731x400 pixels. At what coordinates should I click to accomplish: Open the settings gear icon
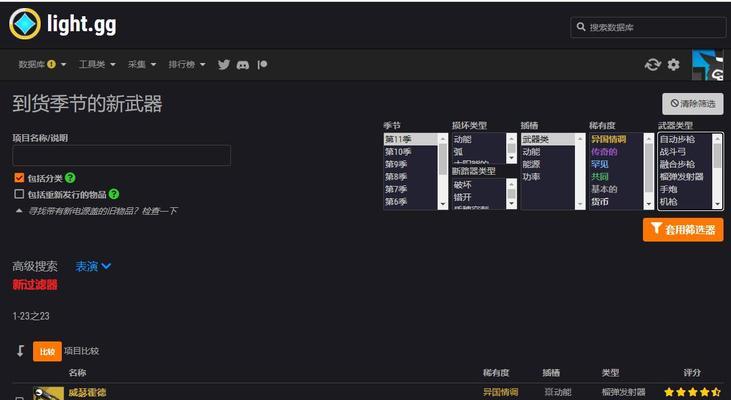pyautogui.click(x=673, y=64)
